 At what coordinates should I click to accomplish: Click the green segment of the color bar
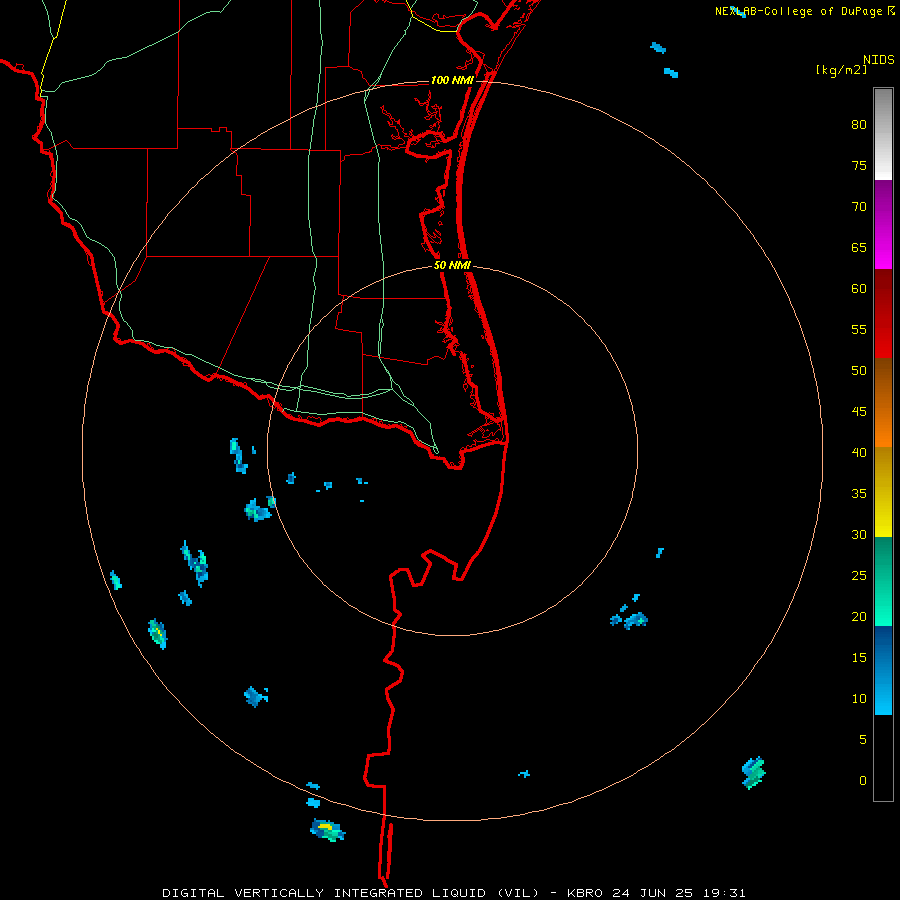(883, 581)
